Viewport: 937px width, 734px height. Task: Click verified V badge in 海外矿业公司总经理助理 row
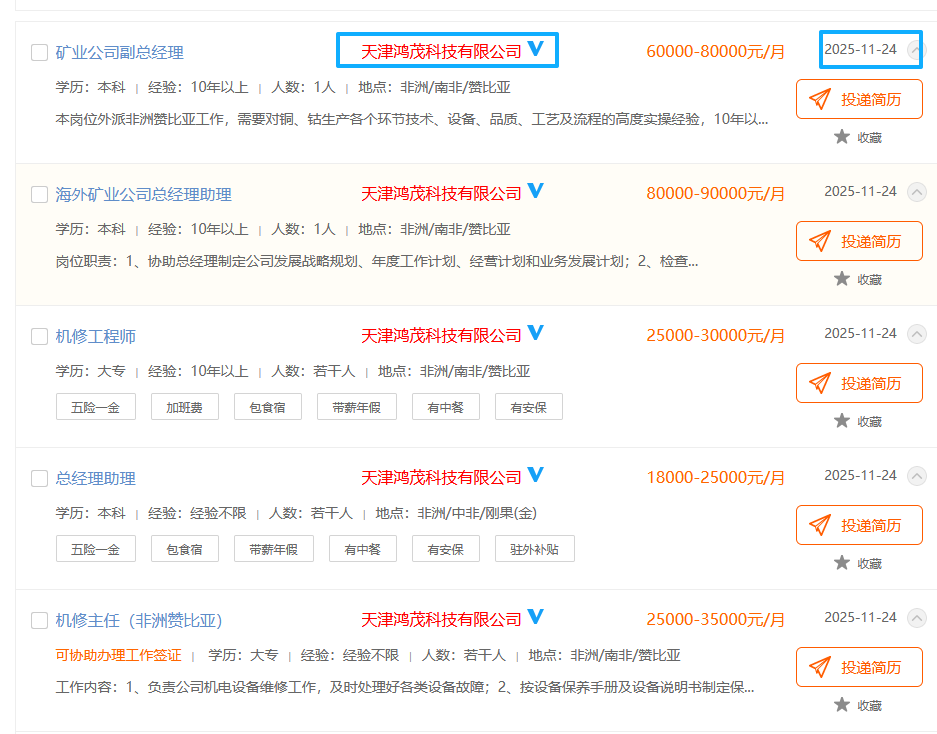click(x=536, y=190)
